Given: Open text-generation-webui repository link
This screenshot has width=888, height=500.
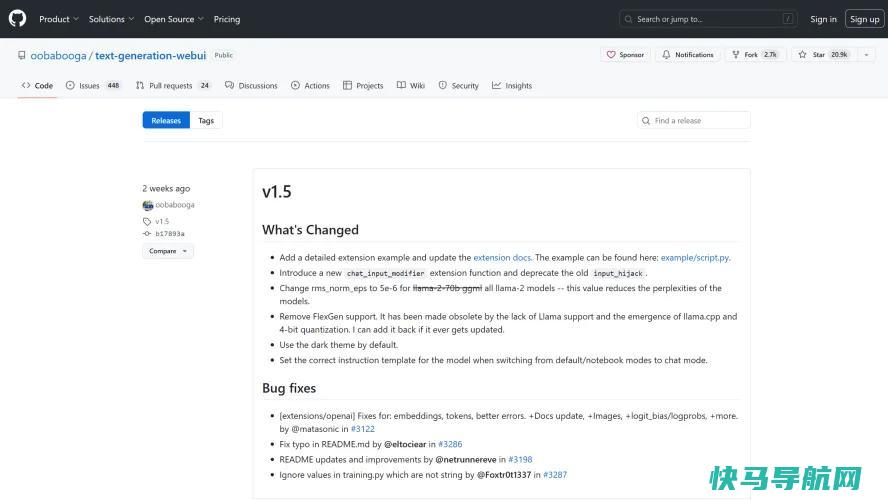Looking at the screenshot, I should point(150,55).
